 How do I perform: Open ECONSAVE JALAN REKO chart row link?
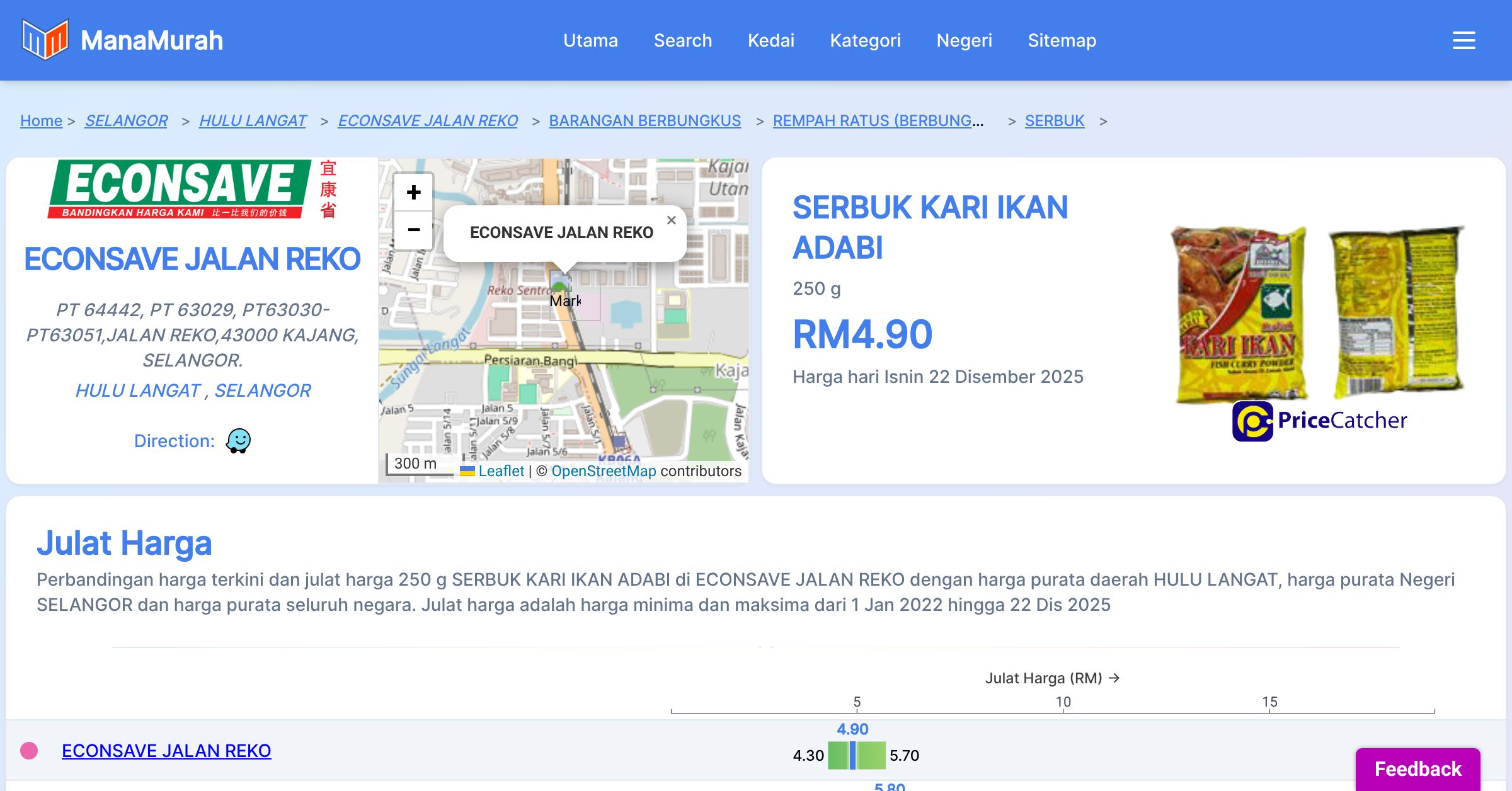(x=166, y=751)
